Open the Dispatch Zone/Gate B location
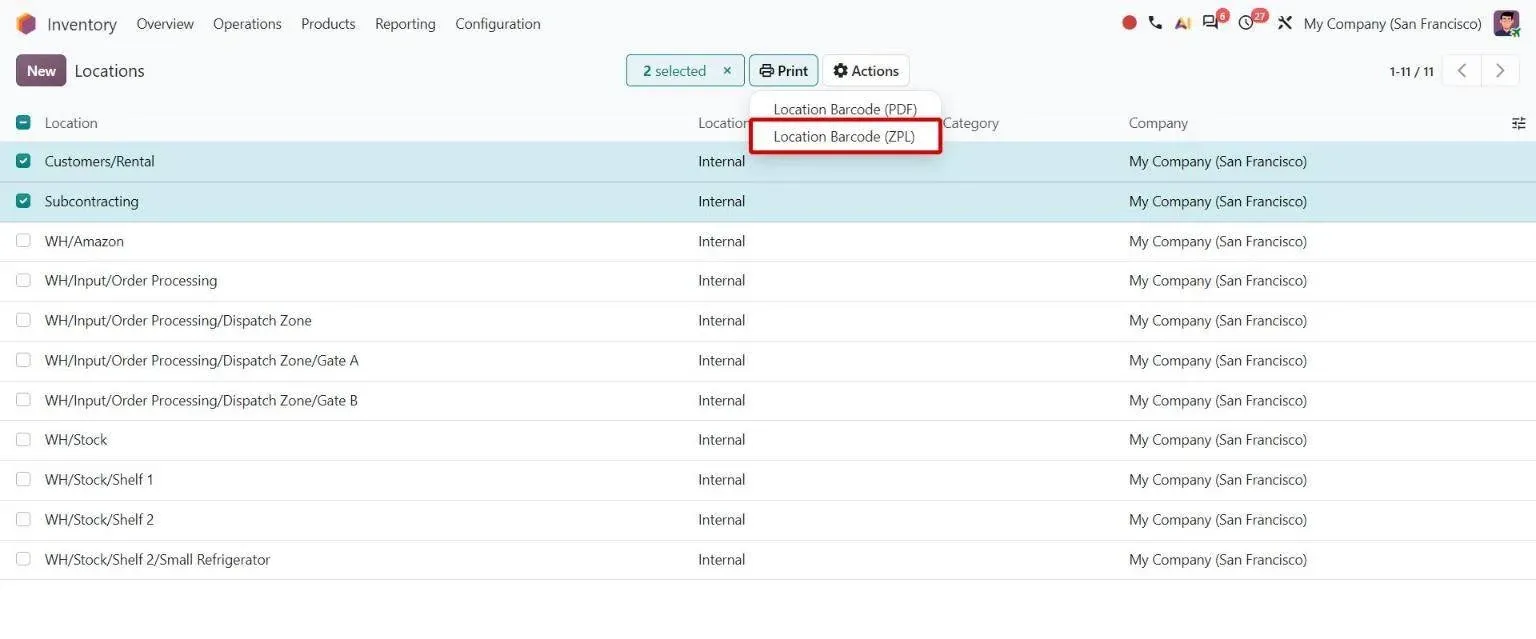1536x639 pixels. [x=201, y=400]
